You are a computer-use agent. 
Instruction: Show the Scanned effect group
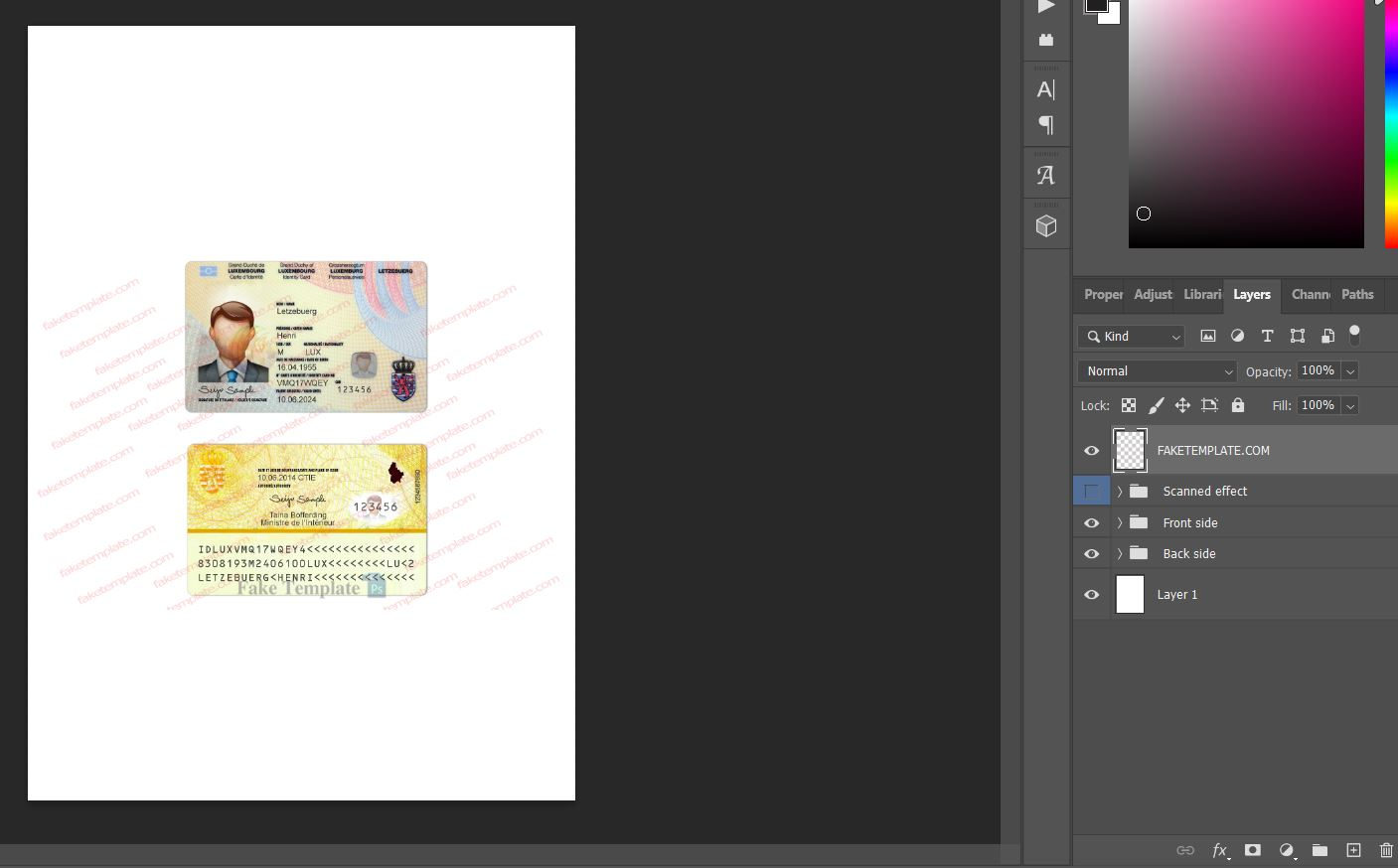(x=1091, y=491)
